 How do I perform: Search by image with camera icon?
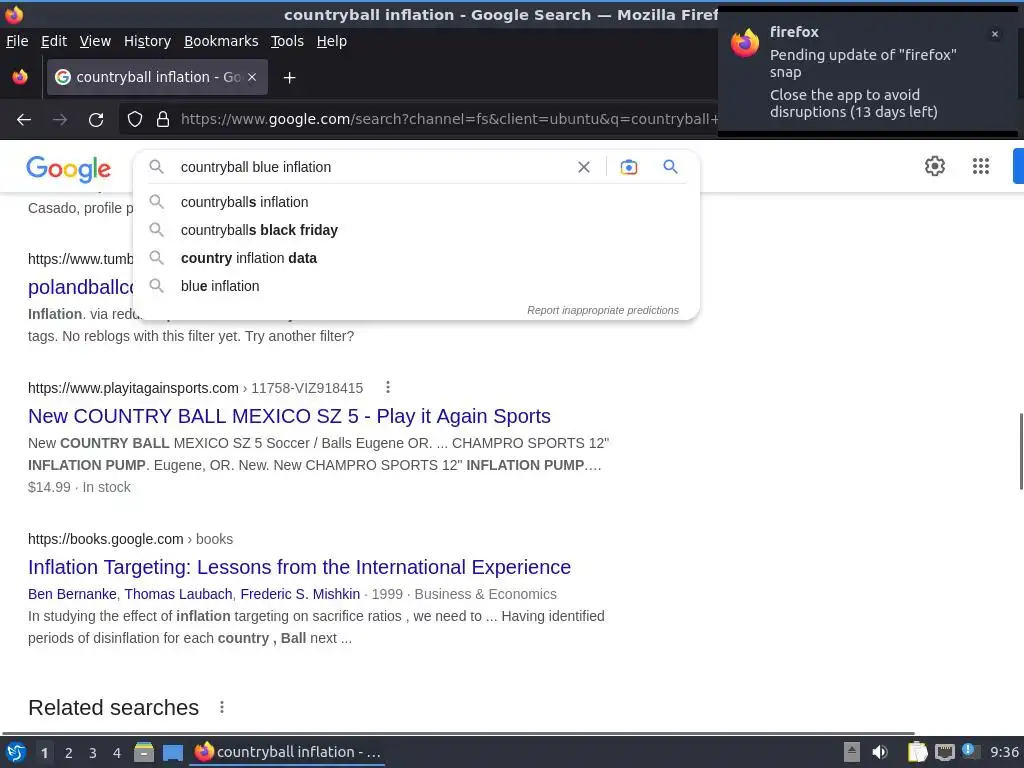pos(628,167)
